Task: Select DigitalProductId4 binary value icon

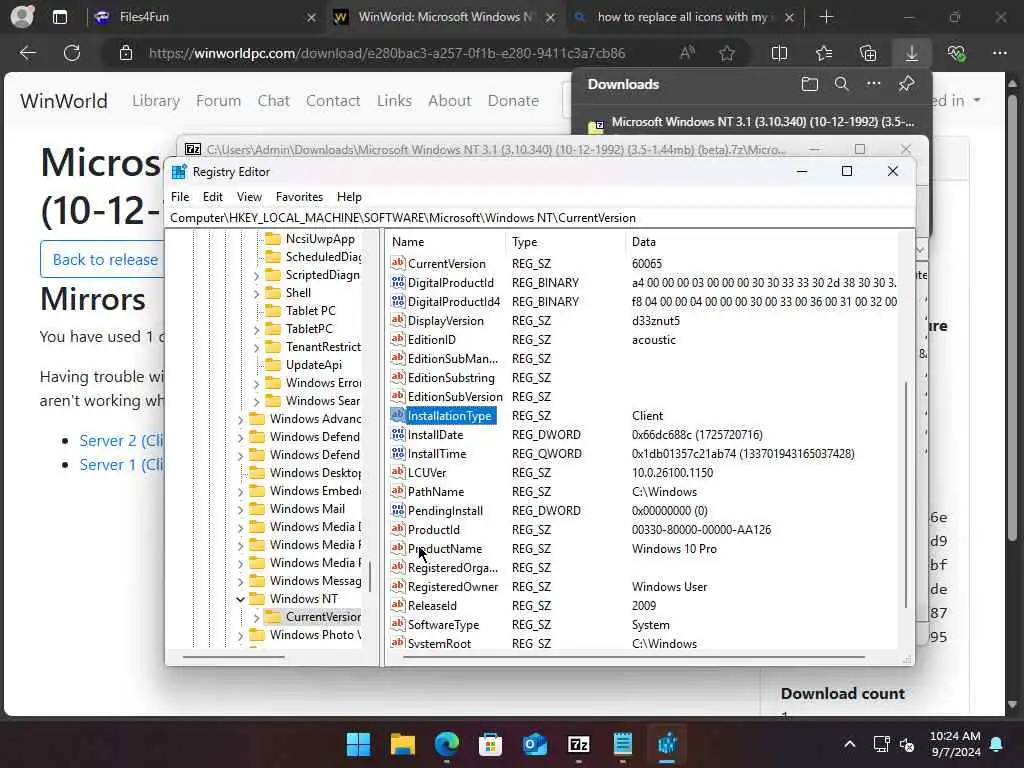Action: tap(398, 301)
